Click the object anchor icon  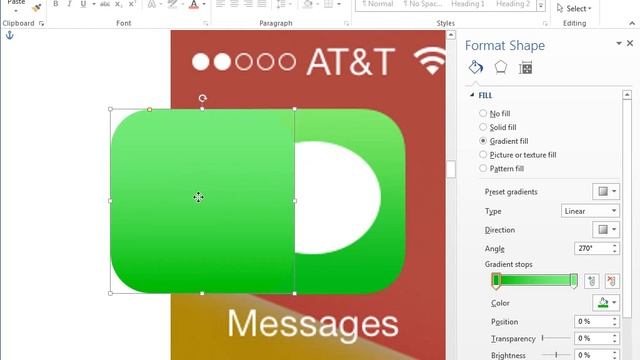[10, 36]
